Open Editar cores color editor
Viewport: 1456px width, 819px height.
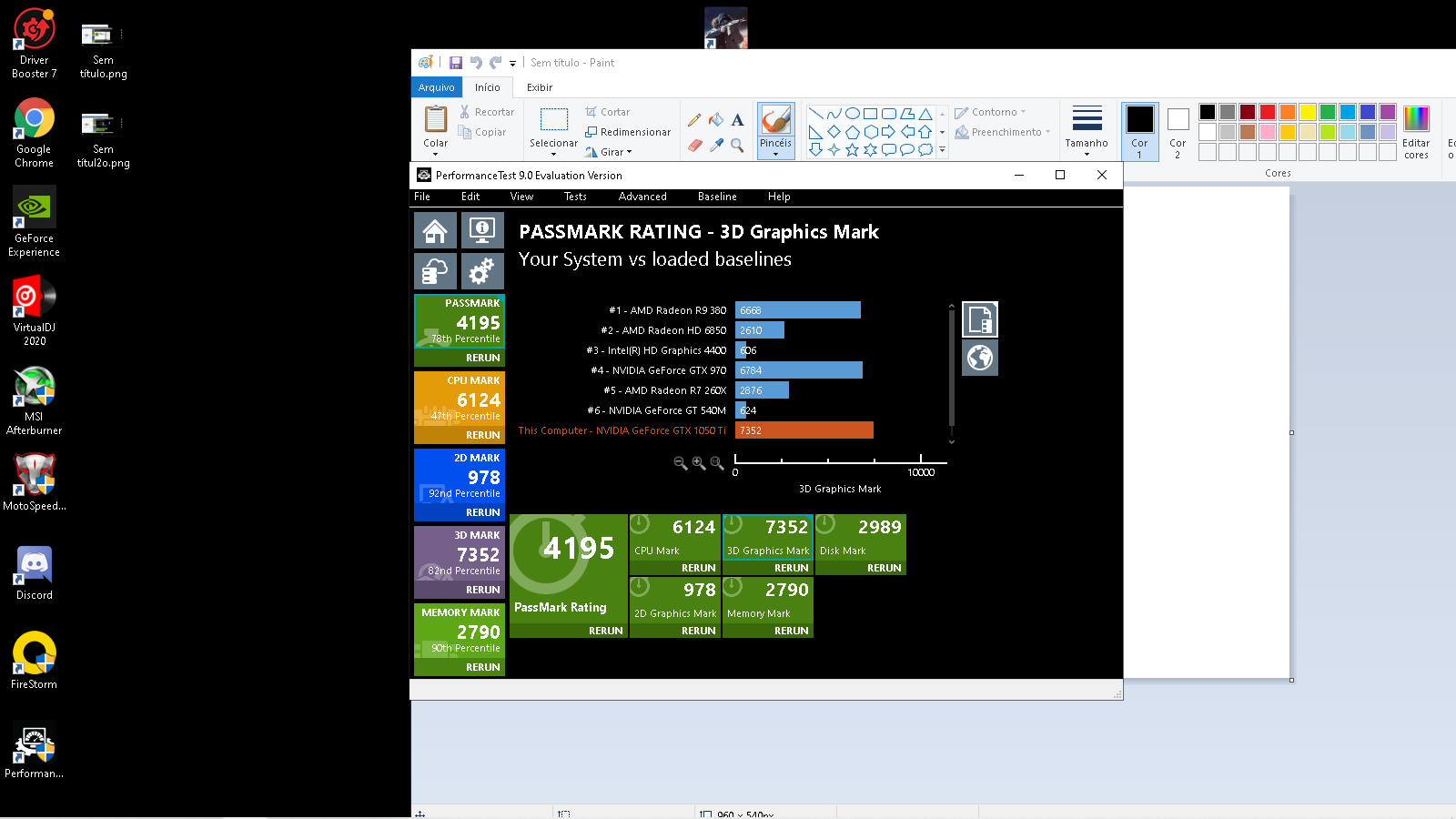click(1416, 132)
